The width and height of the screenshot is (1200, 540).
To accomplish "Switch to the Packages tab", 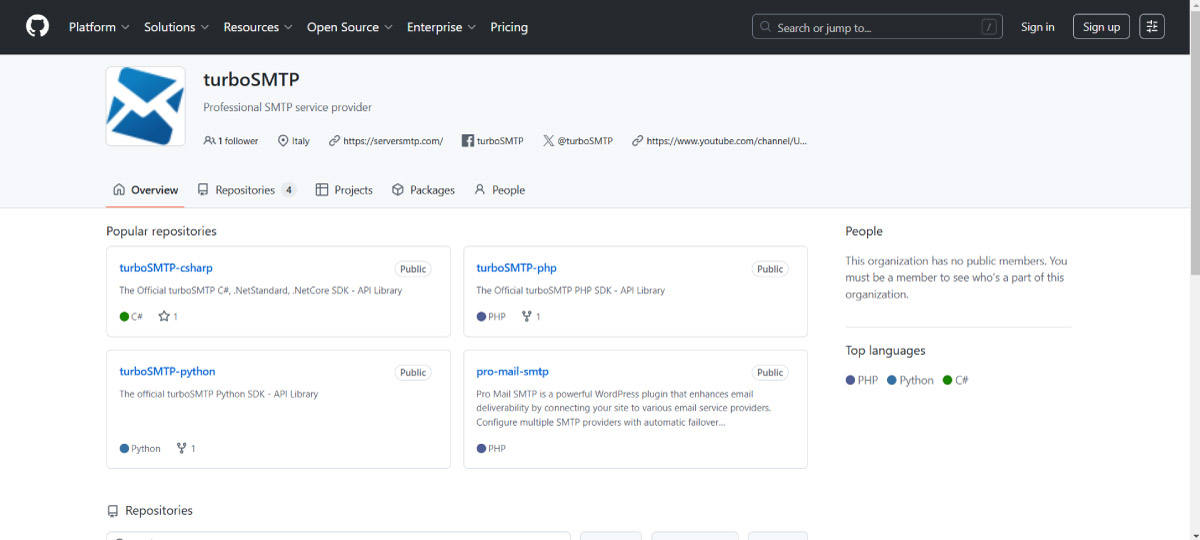I will click(423, 190).
